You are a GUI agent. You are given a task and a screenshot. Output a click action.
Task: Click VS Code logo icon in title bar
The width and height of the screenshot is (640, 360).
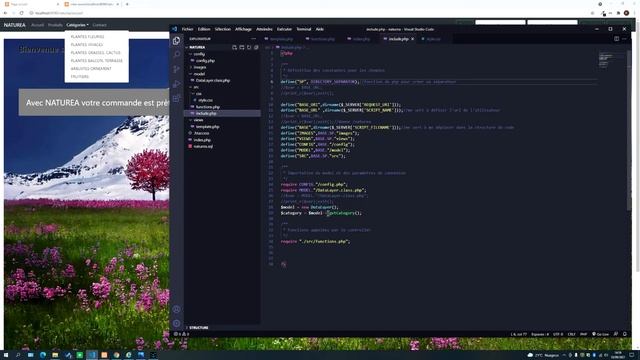click(x=175, y=29)
